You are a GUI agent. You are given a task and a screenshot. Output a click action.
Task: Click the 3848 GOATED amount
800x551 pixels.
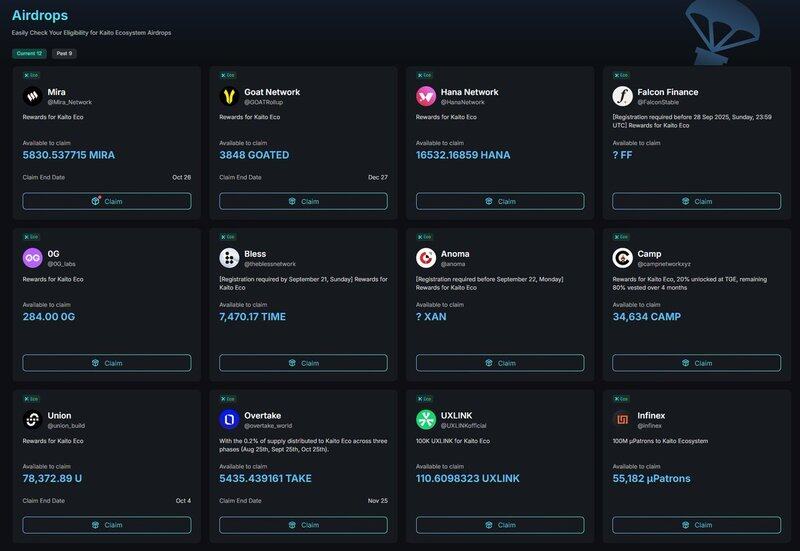(254, 155)
